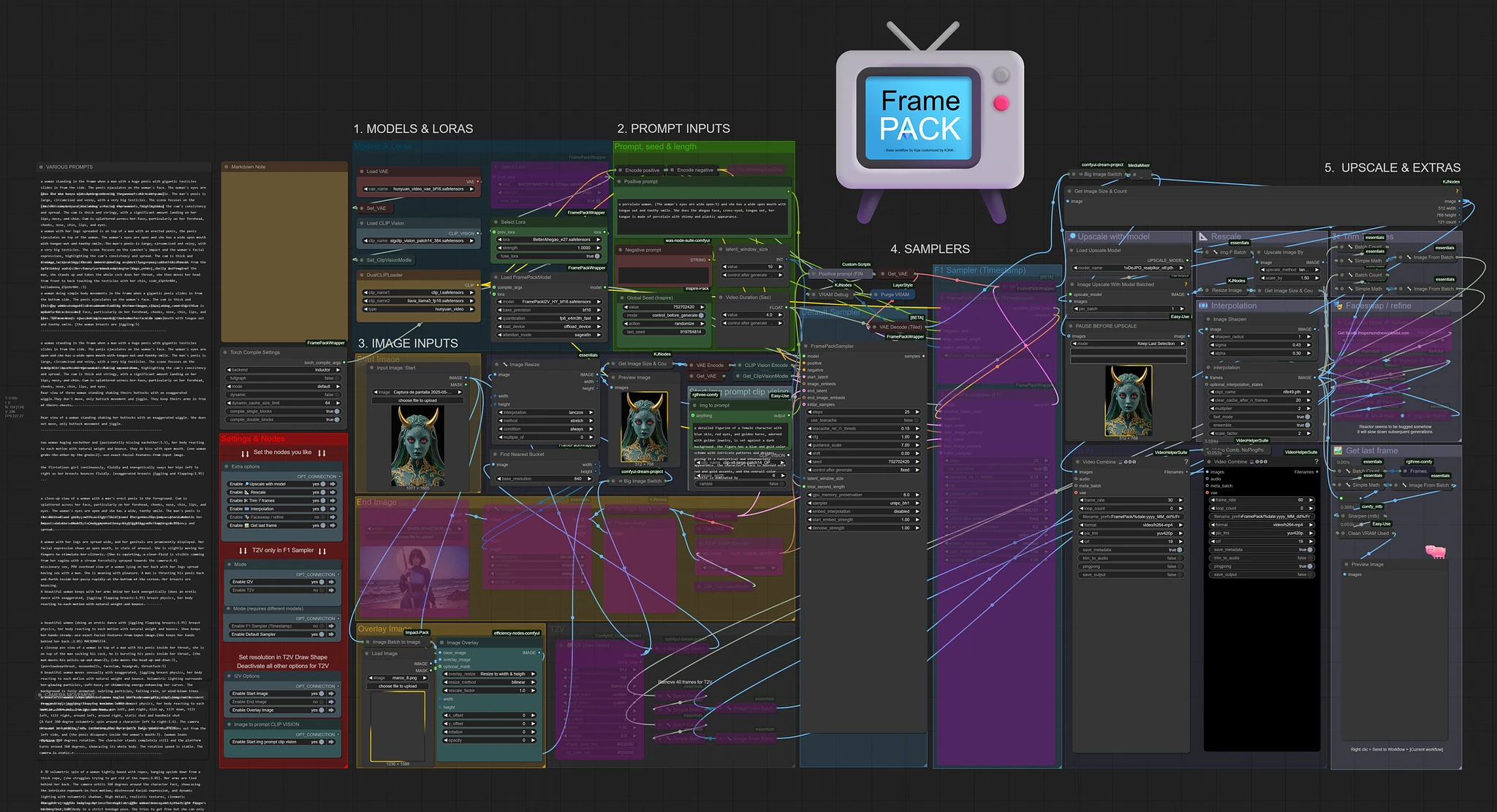Open model_name dropdown in Load Upscale Model
This screenshot has height=812, width=1497.
pyautogui.click(x=1130, y=268)
